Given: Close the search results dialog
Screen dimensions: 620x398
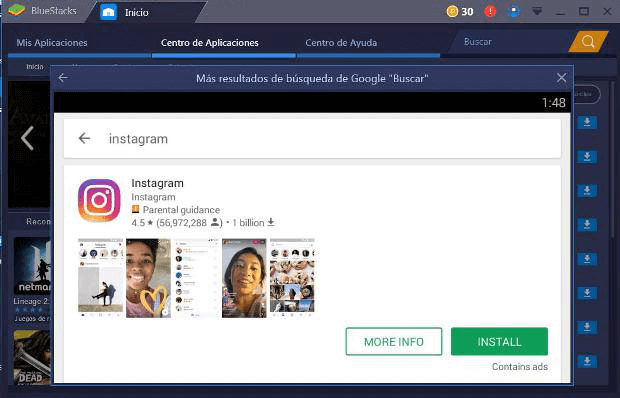Looking at the screenshot, I should point(561,78).
